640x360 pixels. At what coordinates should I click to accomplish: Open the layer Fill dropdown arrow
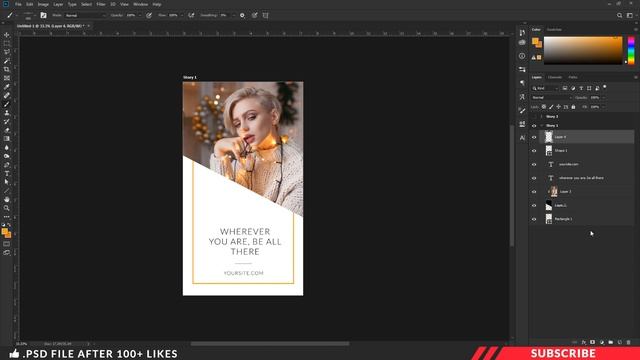pos(604,107)
